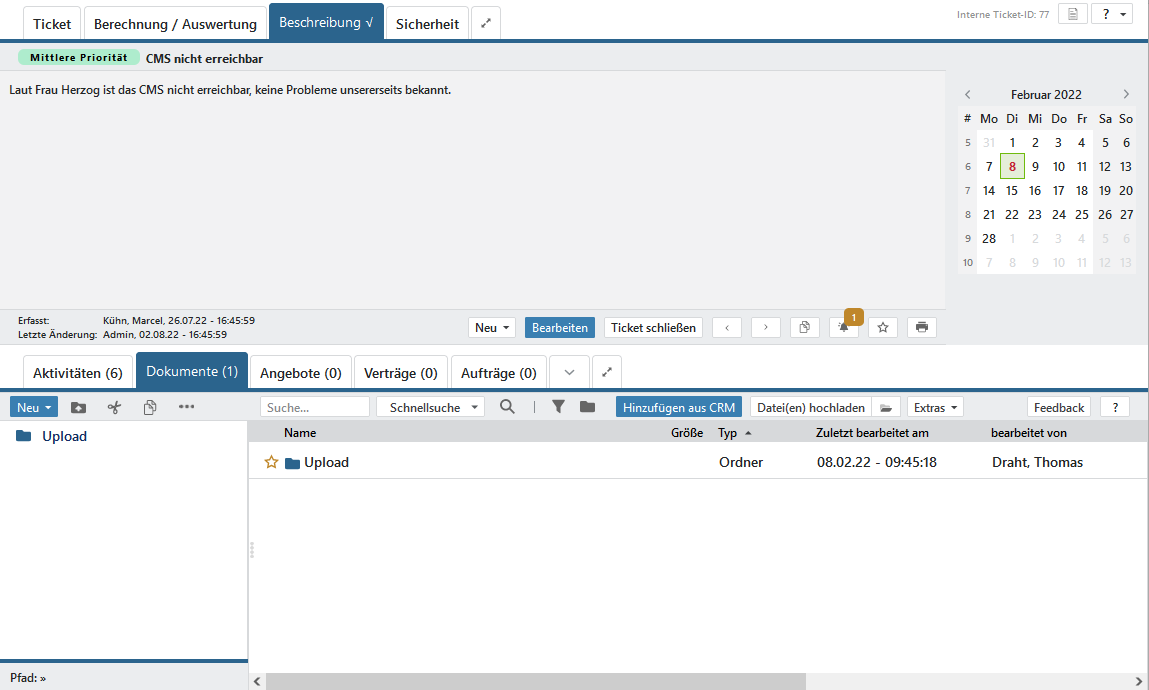Screen dimensions: 1149x690
Task: Click the copy ticket icon
Action: click(x=804, y=327)
